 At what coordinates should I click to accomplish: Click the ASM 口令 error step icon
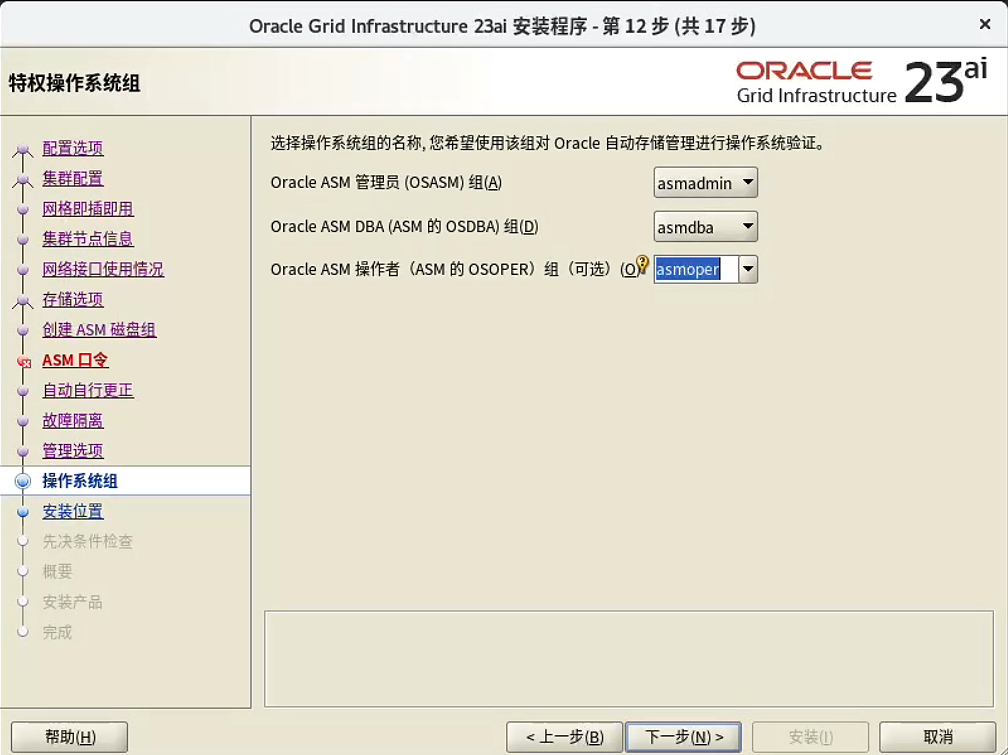tap(24, 362)
